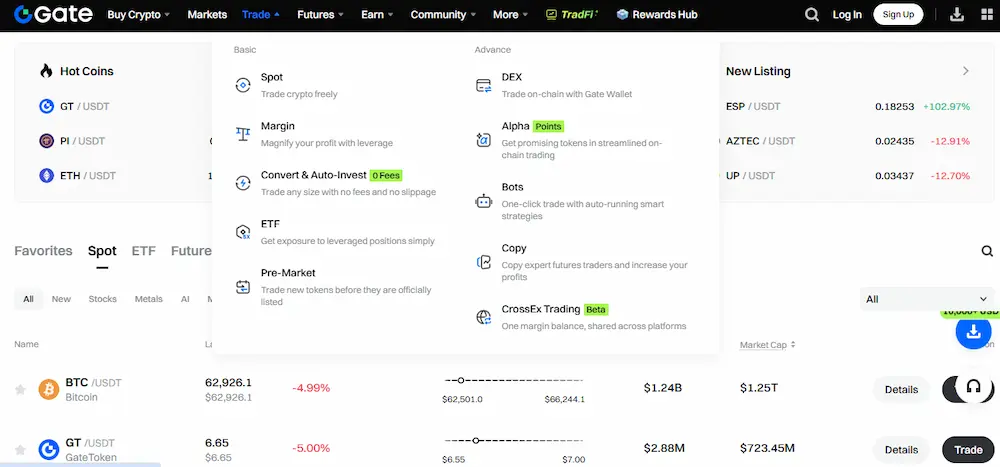
Task: Expand the Buy Crypto menu
Action: click(138, 15)
